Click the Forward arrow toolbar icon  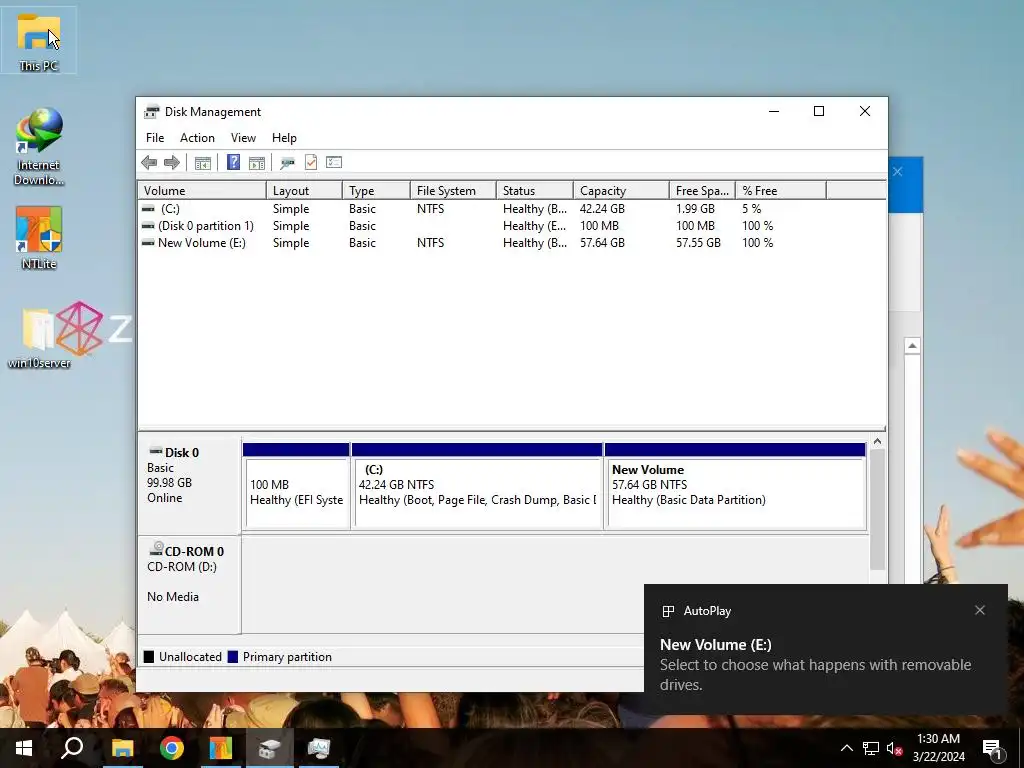point(172,163)
